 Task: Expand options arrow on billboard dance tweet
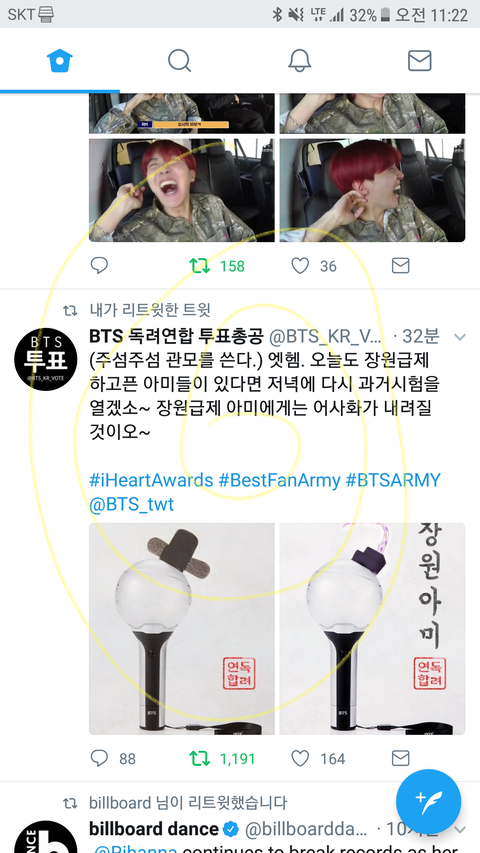pyautogui.click(x=460, y=830)
